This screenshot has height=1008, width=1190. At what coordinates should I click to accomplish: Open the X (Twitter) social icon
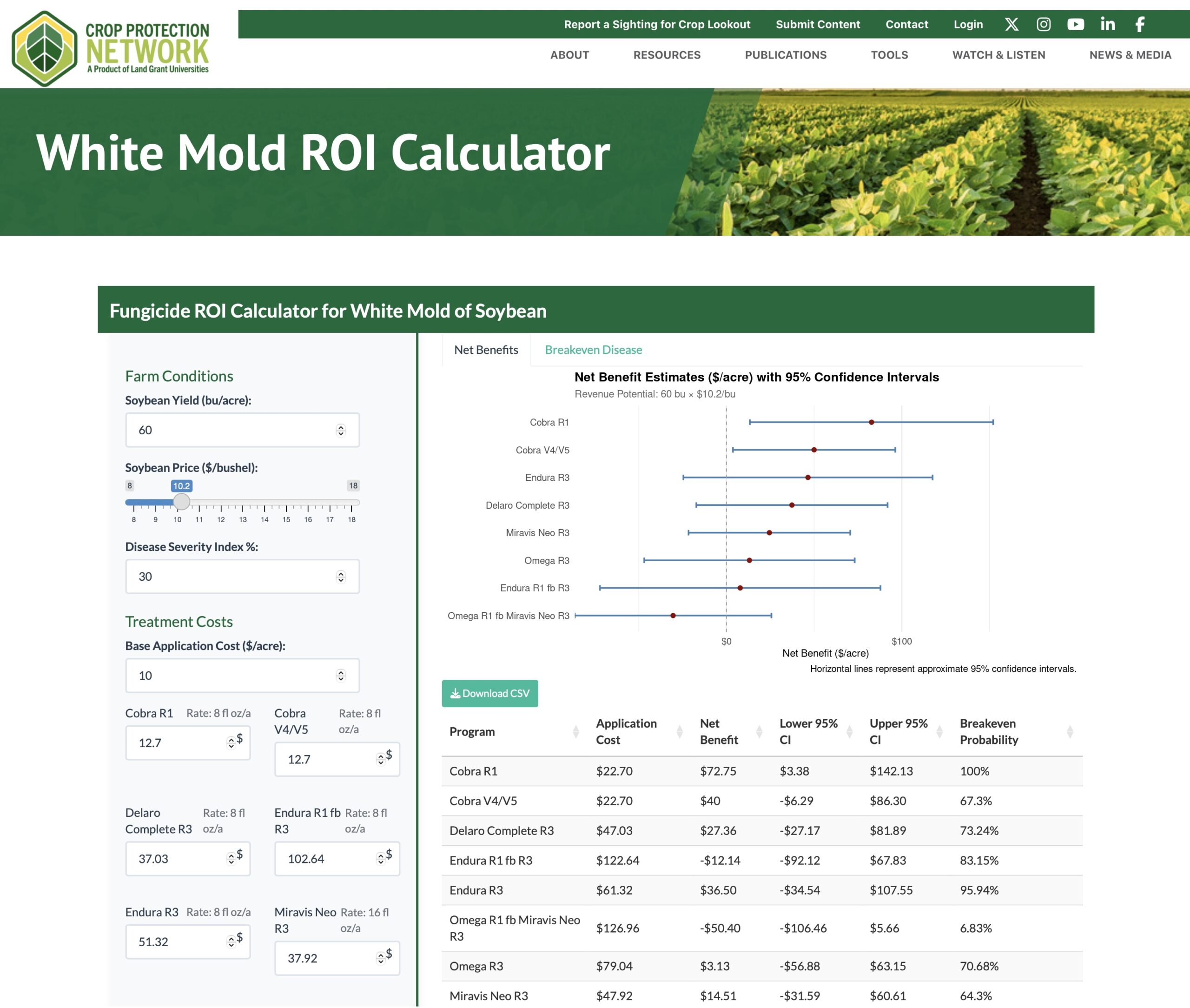[x=1011, y=25]
